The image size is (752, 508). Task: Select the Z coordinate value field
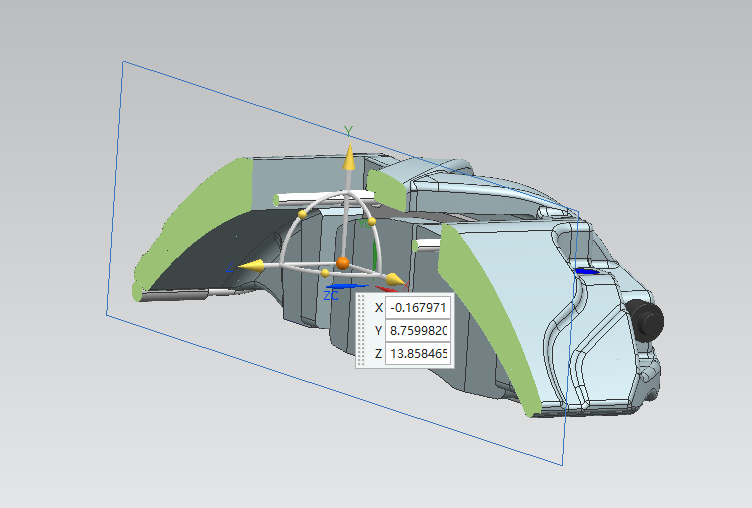(x=418, y=354)
